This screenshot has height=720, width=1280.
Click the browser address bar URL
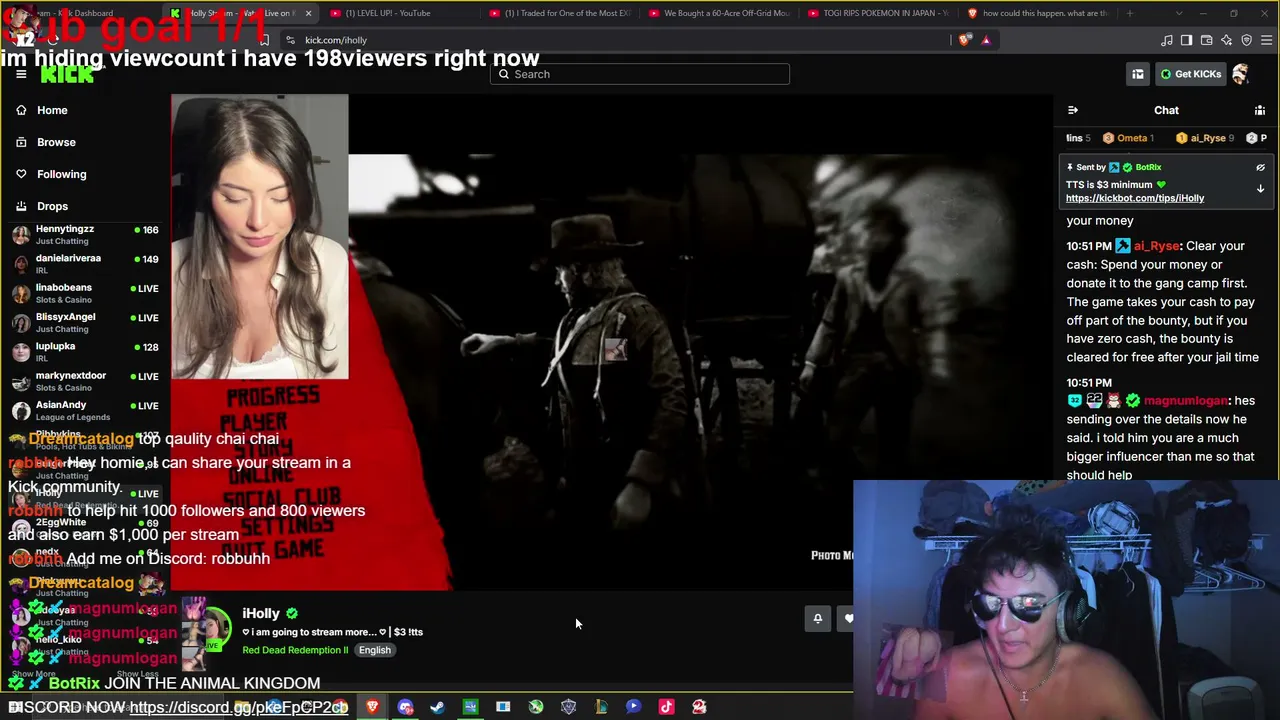pos(336,40)
